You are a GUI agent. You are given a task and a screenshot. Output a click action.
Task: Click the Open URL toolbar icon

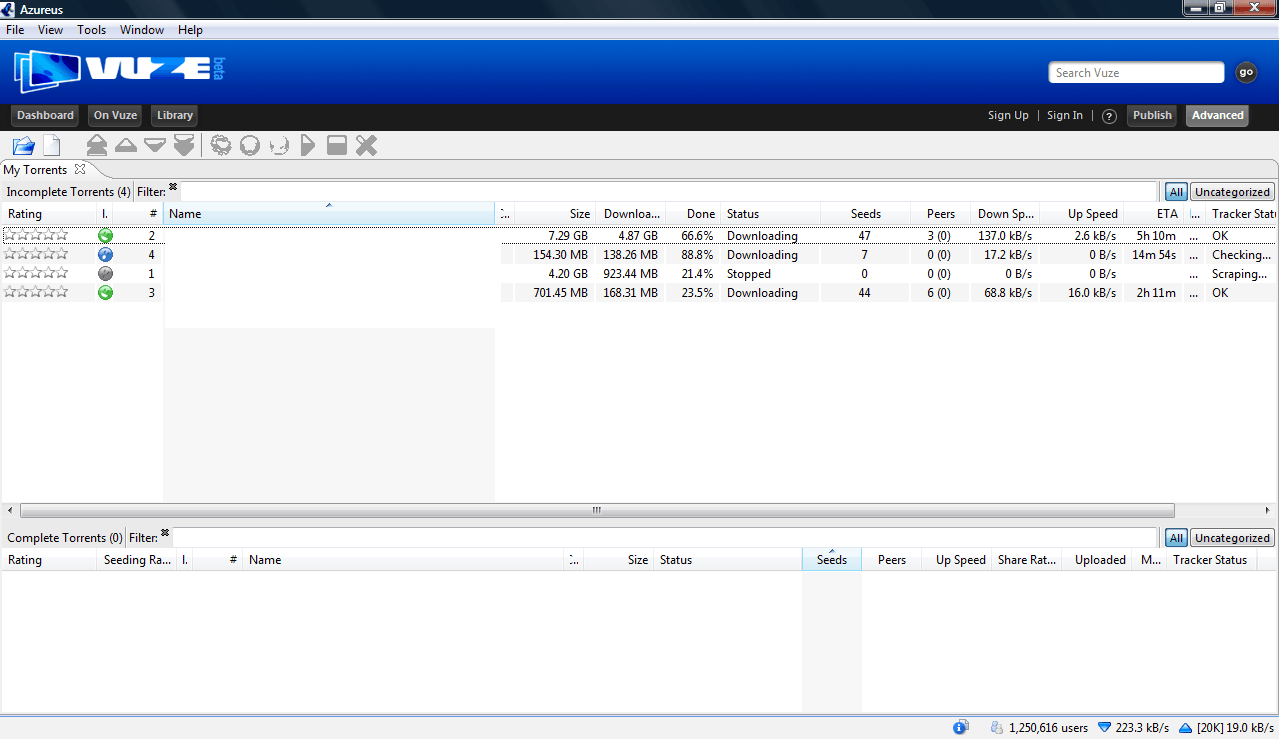click(52, 145)
